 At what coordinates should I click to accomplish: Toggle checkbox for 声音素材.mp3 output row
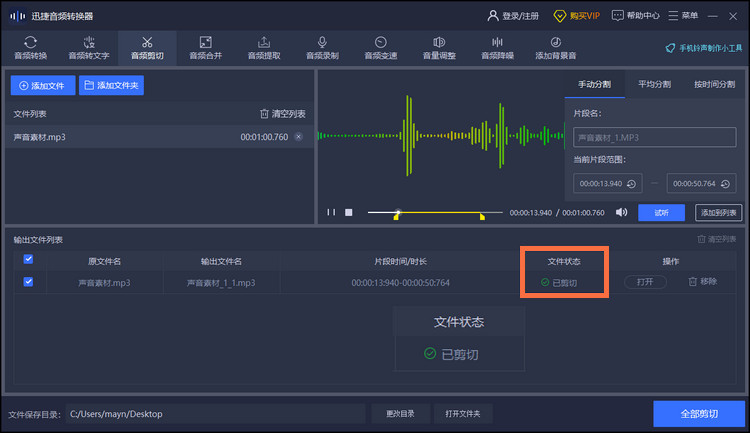coord(28,282)
